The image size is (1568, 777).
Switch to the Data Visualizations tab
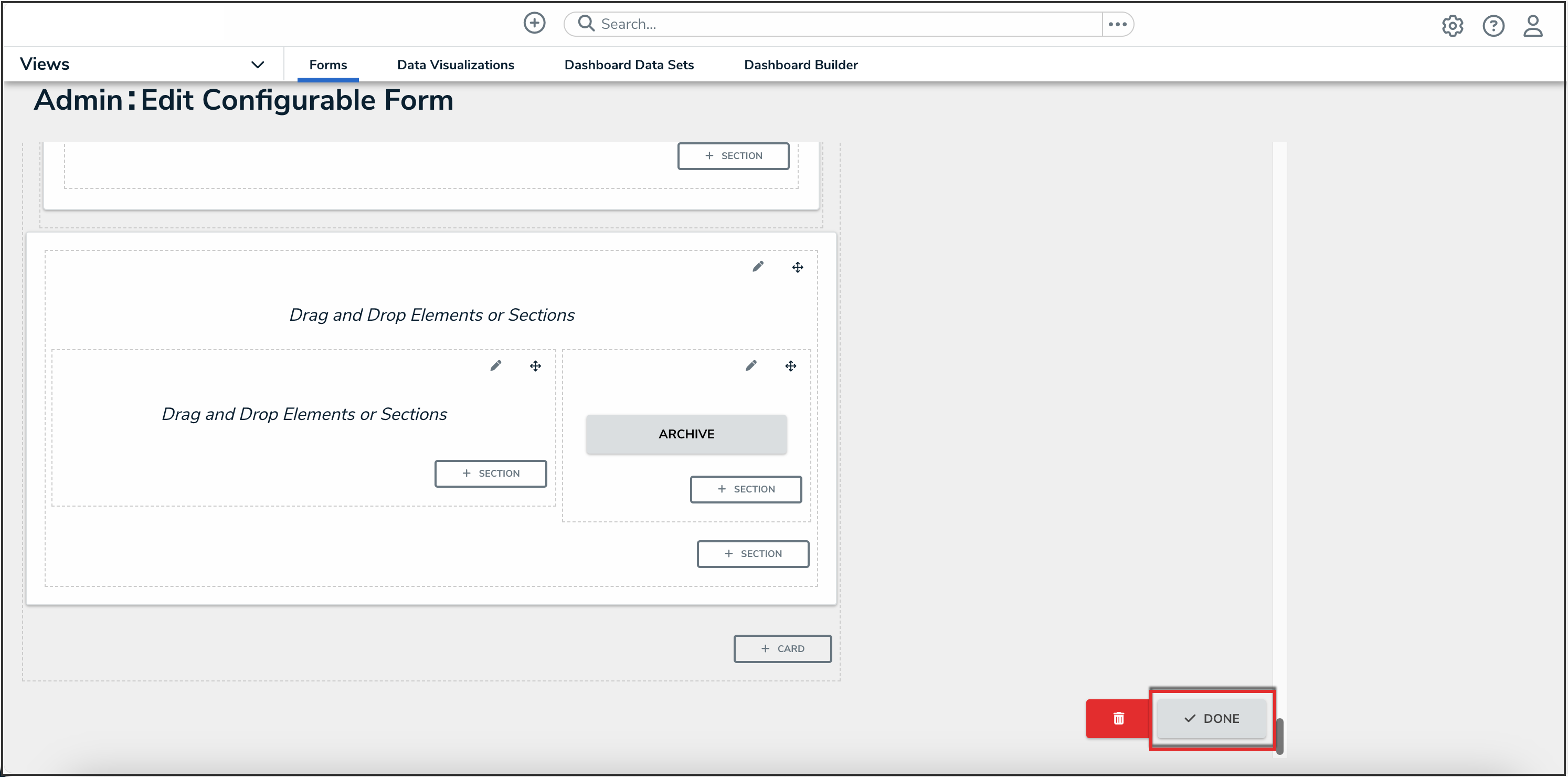pyautogui.click(x=454, y=65)
